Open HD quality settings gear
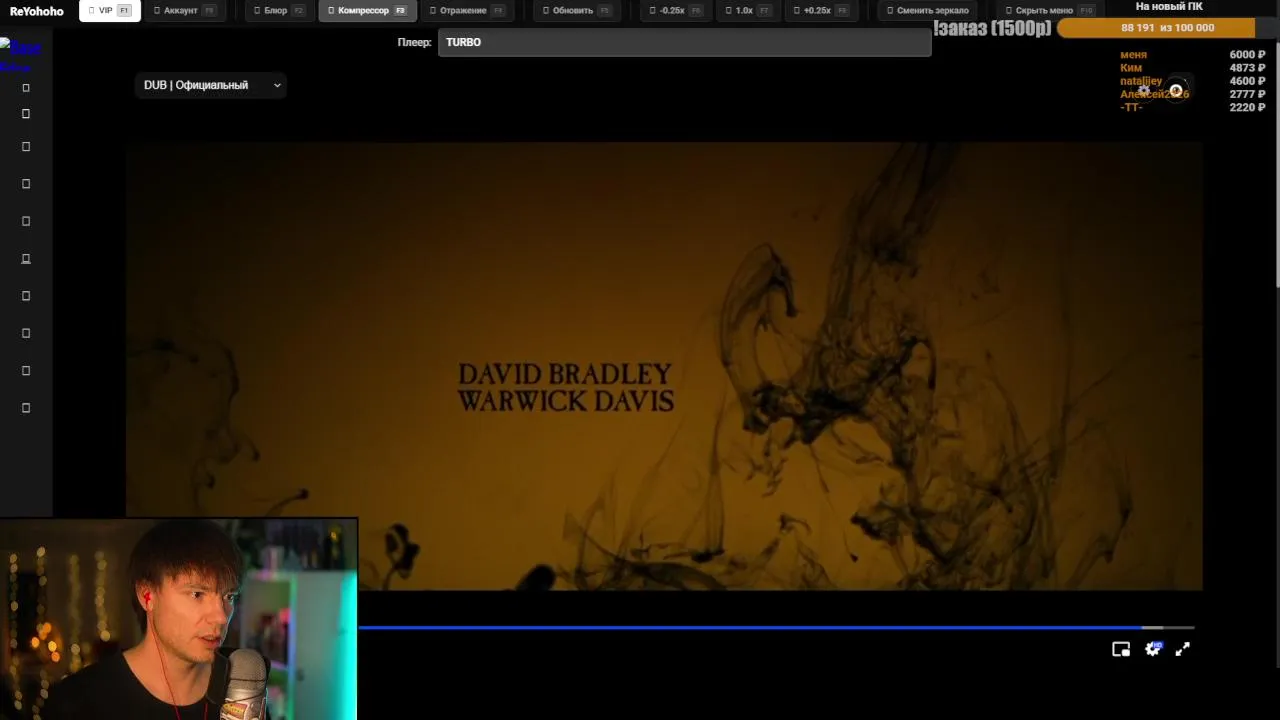Viewport: 1280px width, 720px height. click(1153, 649)
